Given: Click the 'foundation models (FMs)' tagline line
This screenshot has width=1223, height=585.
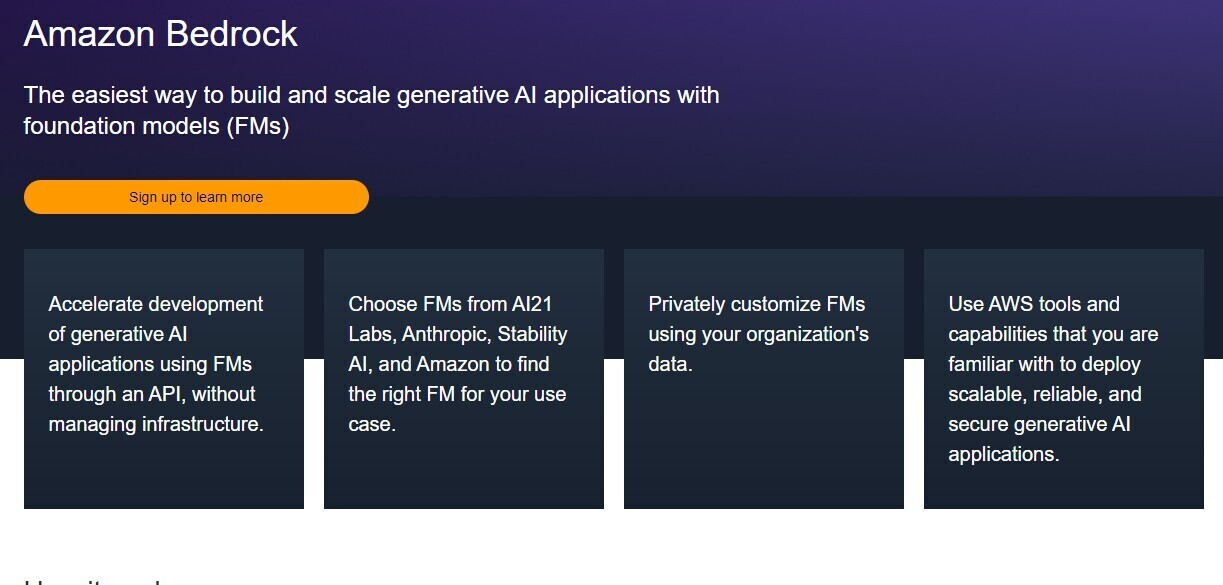Looking at the screenshot, I should tap(156, 127).
